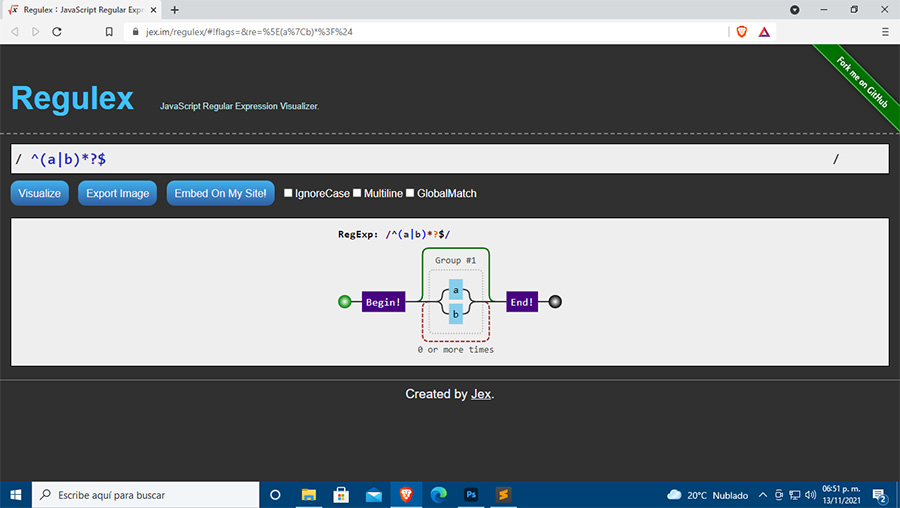Click the Brave Rewards triangle icon
Viewport: 900px width, 508px height.
tap(764, 31)
